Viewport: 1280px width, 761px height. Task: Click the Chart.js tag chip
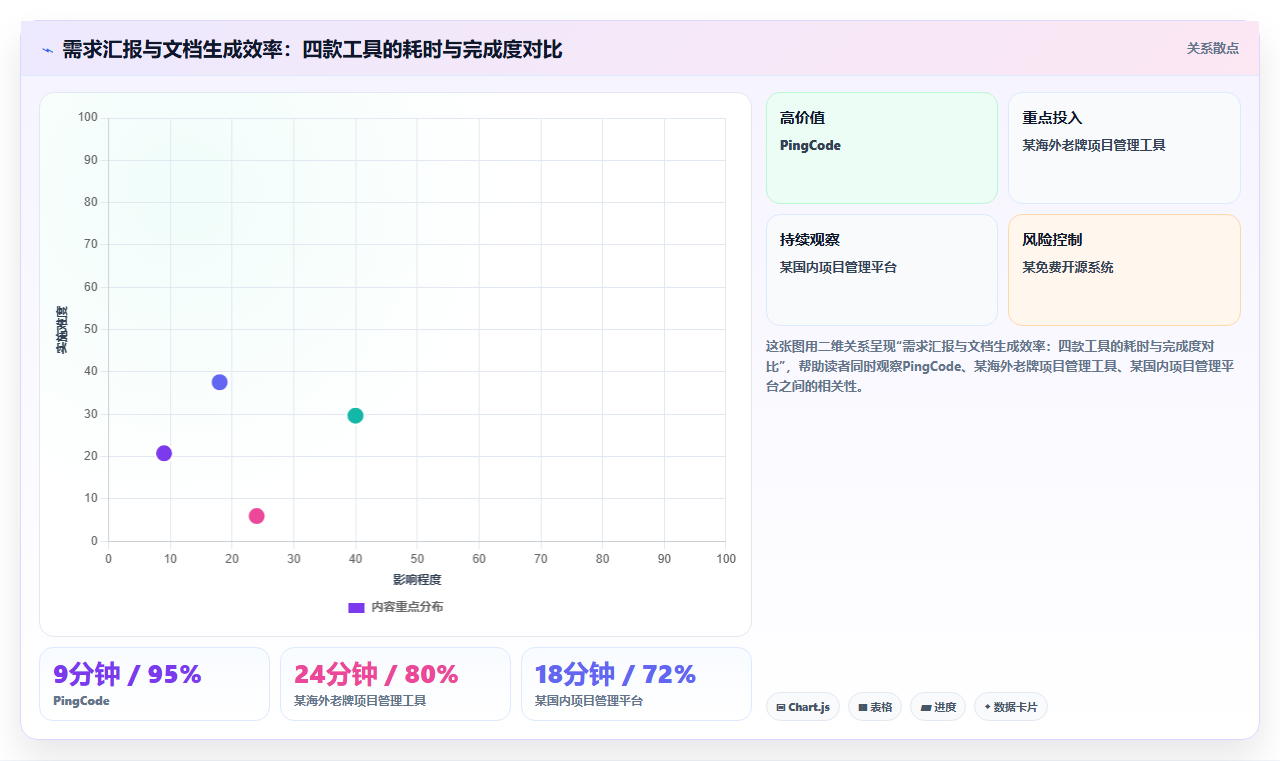coord(803,707)
